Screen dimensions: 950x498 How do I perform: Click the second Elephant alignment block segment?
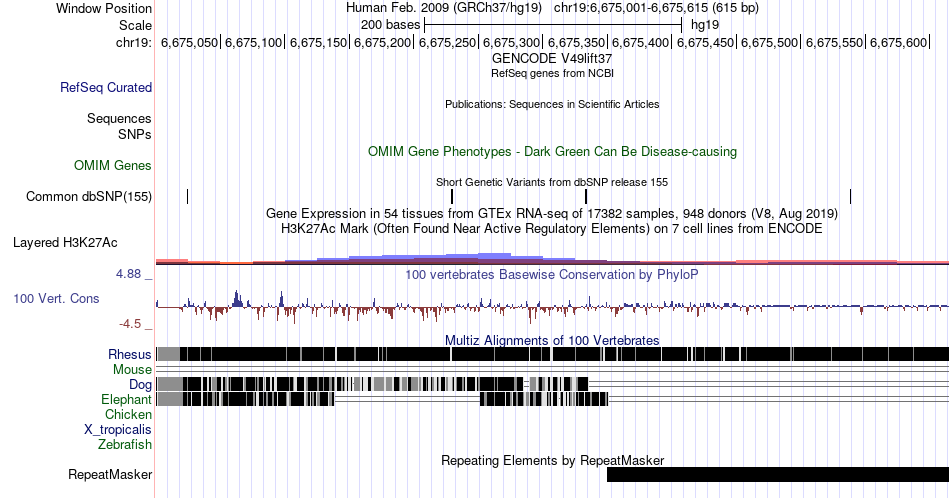click(x=544, y=399)
